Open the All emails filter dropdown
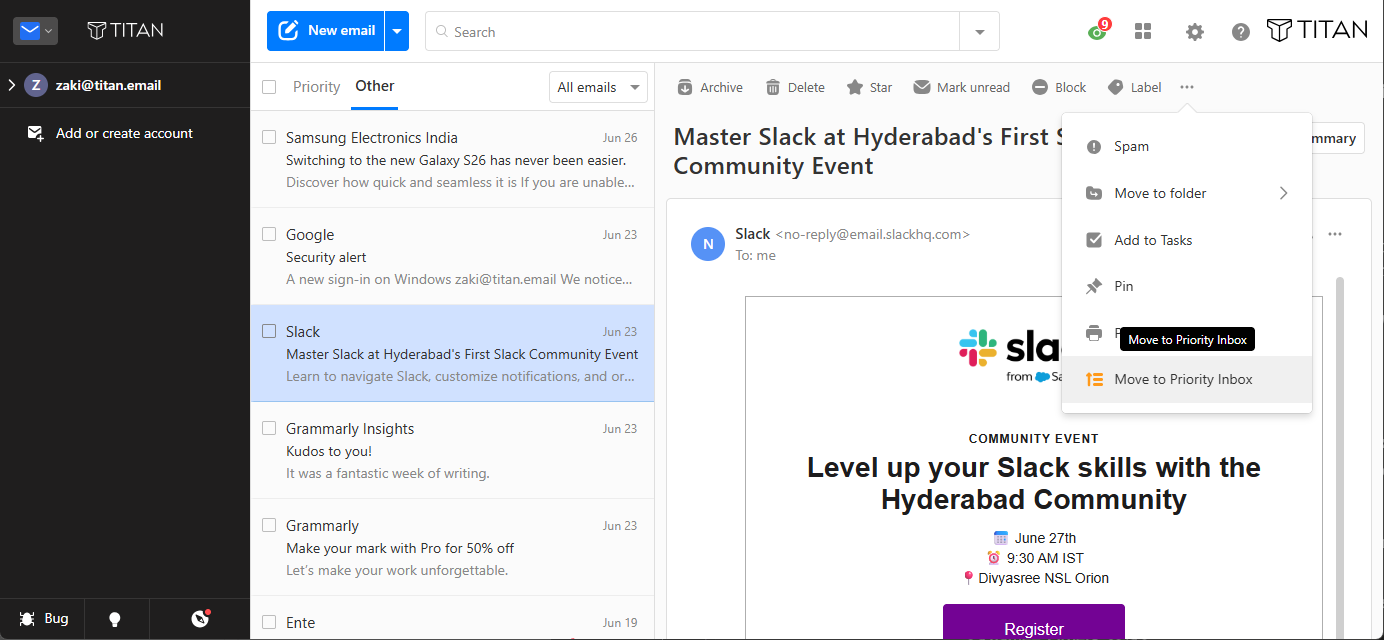1384x640 pixels. pos(598,87)
